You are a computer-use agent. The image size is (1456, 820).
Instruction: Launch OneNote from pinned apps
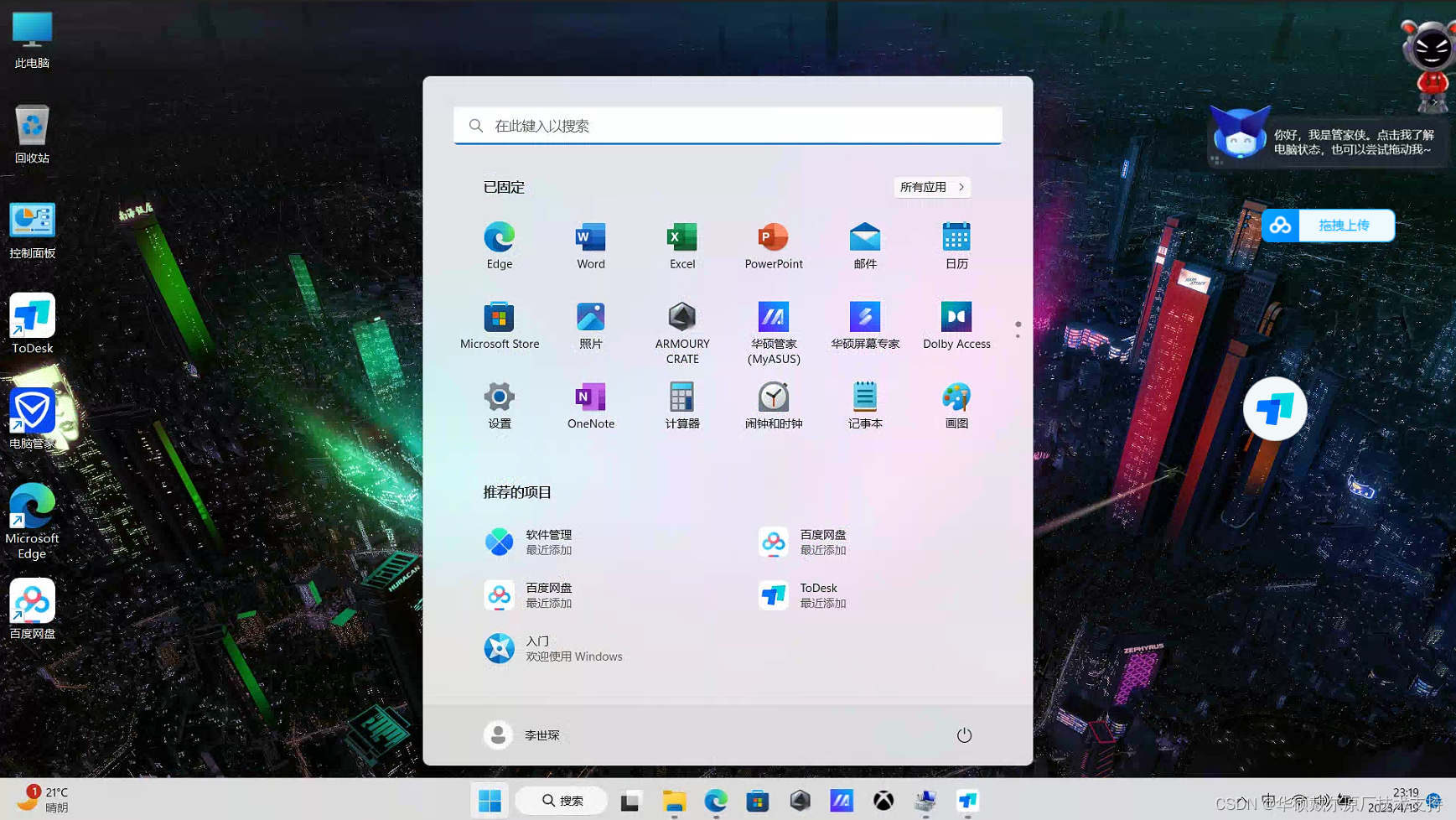pyautogui.click(x=590, y=406)
